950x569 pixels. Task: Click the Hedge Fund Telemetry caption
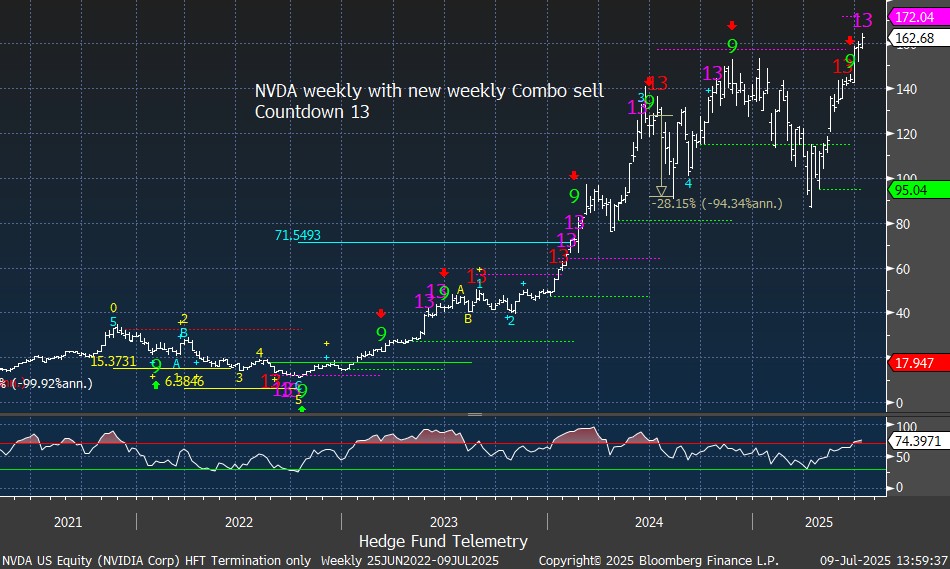pyautogui.click(x=443, y=541)
